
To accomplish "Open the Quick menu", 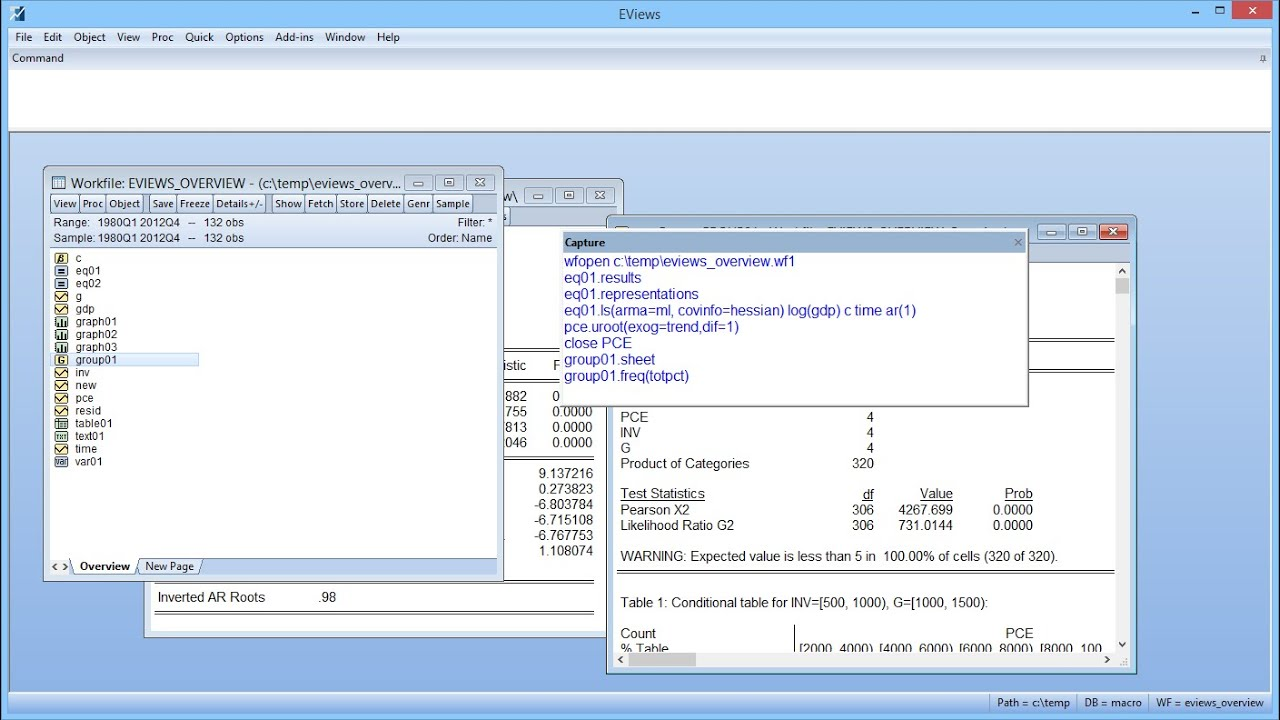I will (x=199, y=37).
